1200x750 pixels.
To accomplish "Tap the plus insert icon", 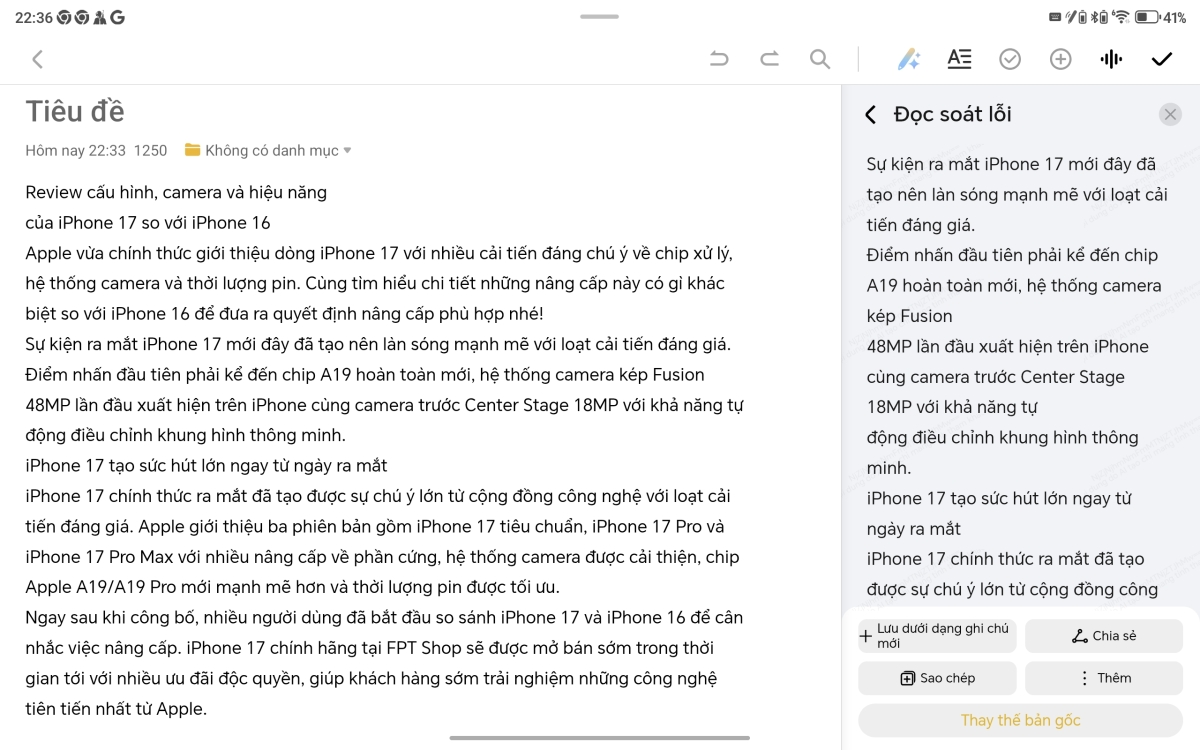I will 1060,59.
